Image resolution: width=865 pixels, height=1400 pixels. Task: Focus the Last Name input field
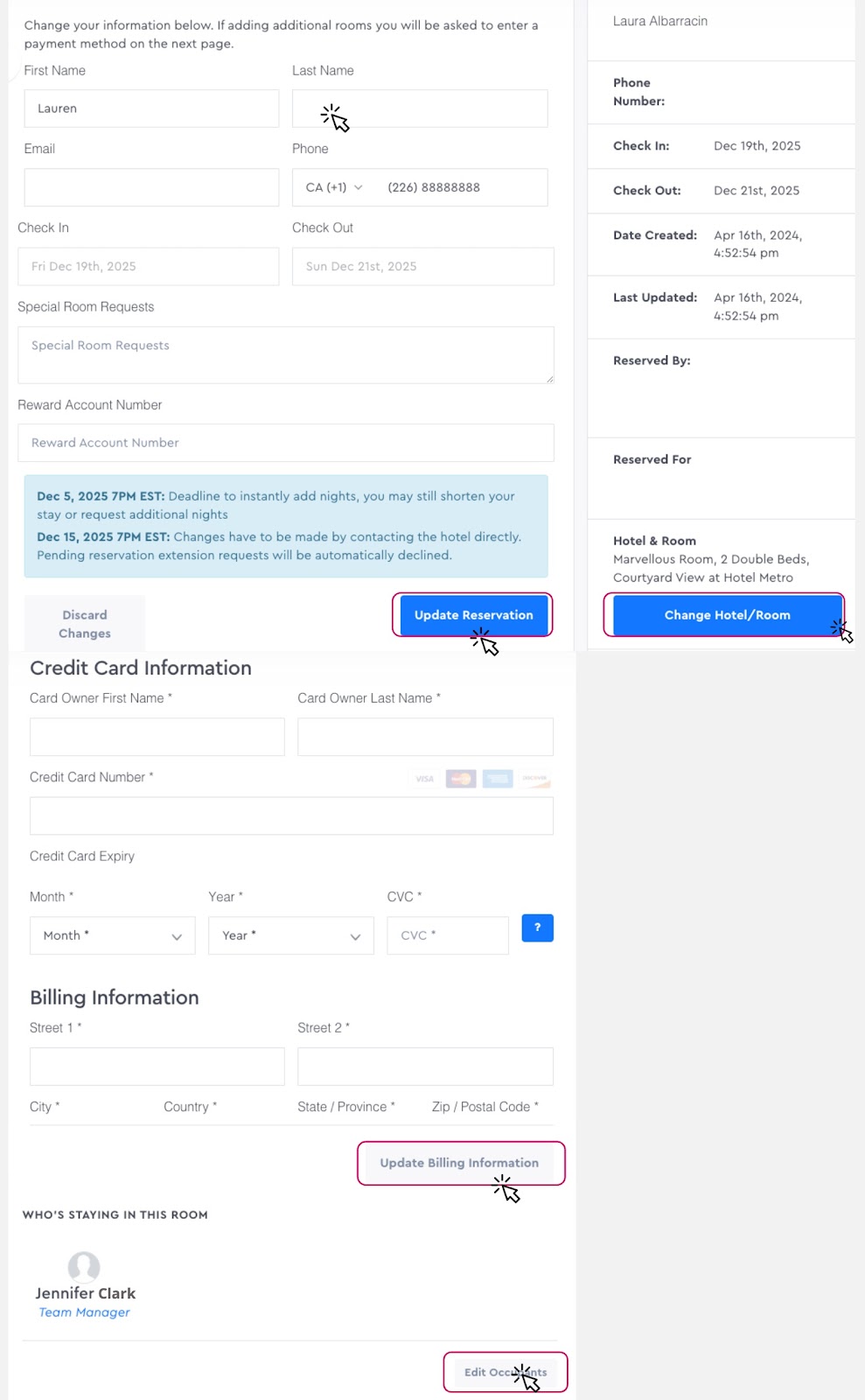[x=420, y=108]
